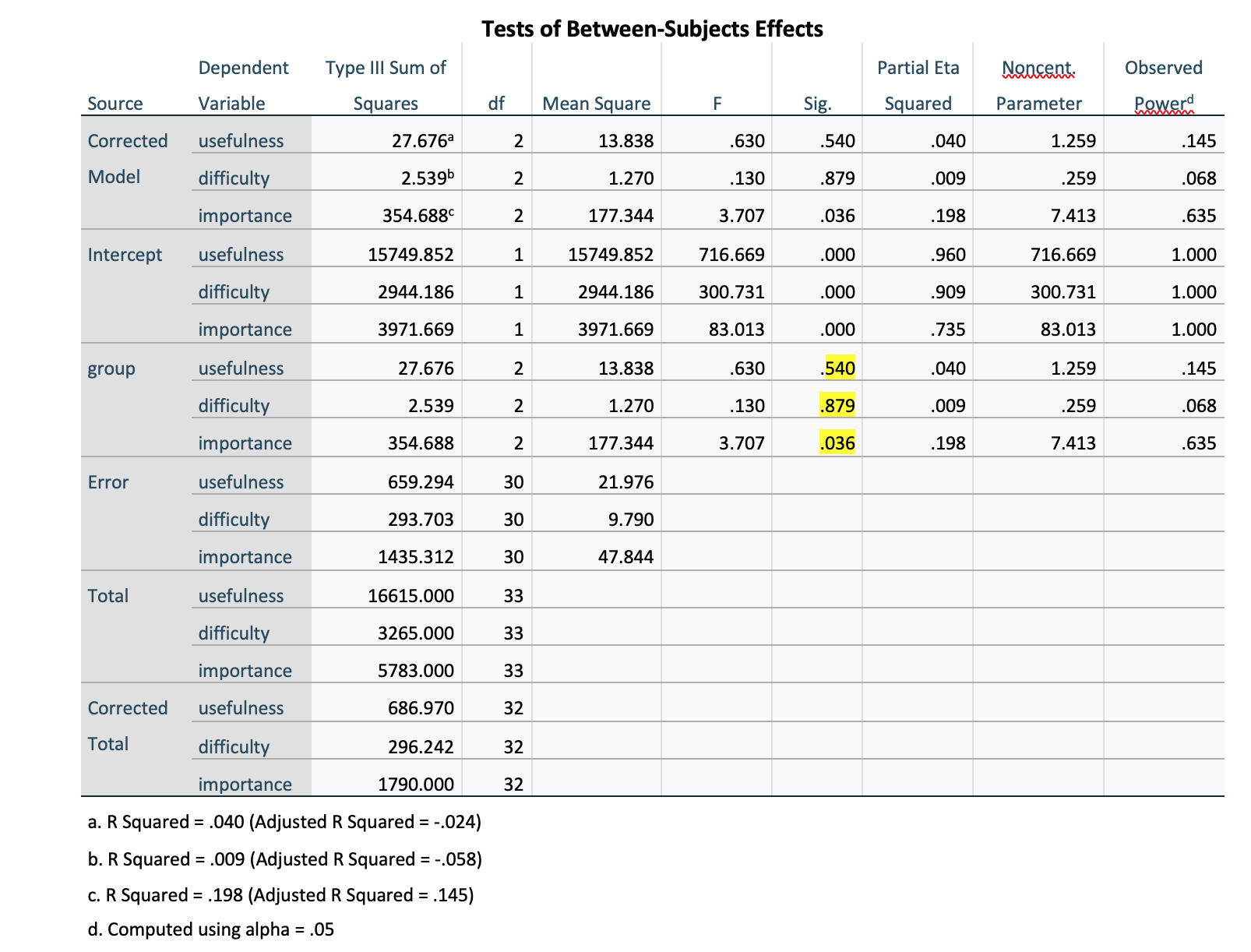The height and width of the screenshot is (952, 1251).
Task: Select the Corrected Total row label
Action: (128, 726)
